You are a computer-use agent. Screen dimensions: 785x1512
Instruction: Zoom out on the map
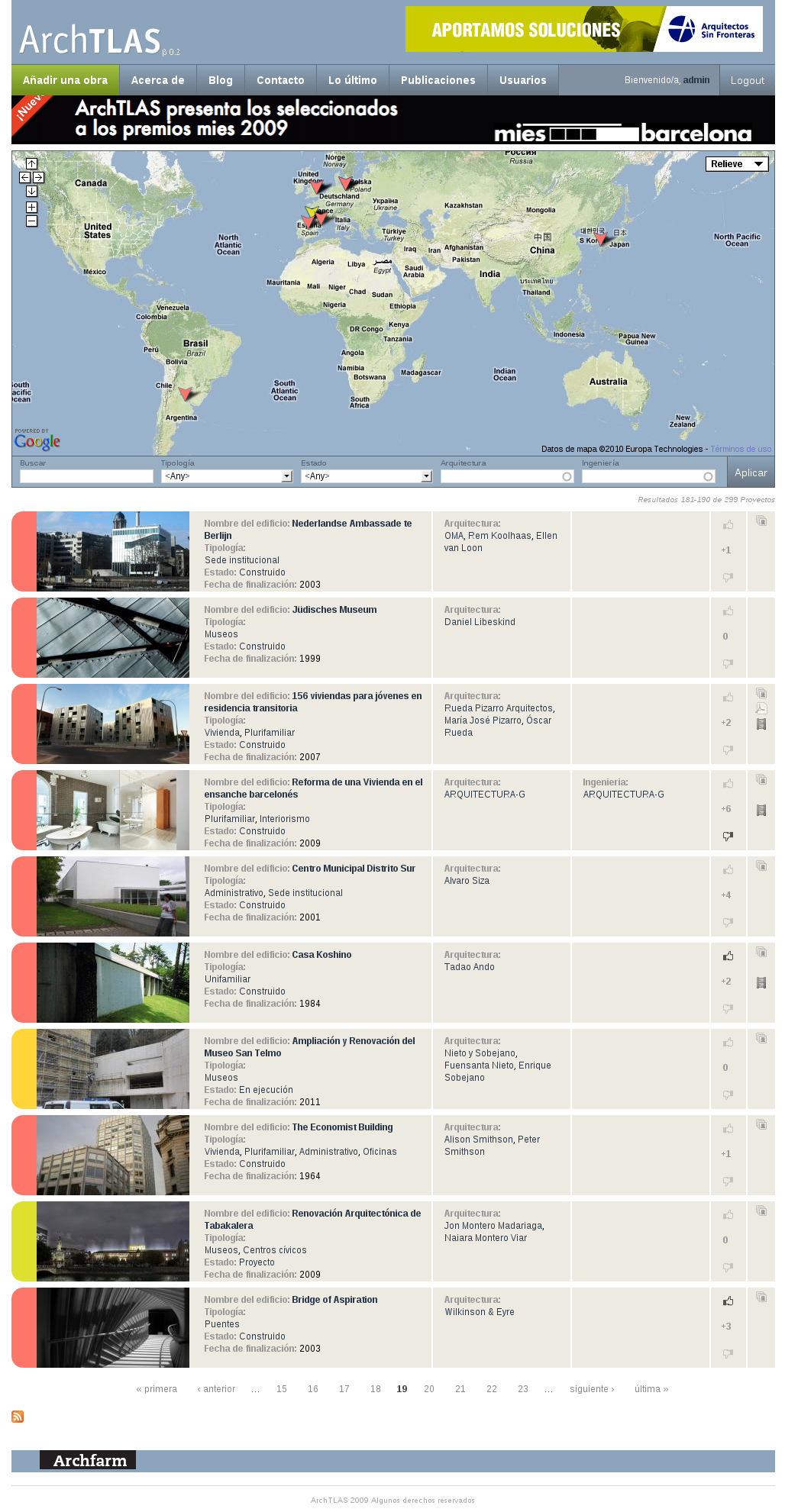tap(31, 221)
